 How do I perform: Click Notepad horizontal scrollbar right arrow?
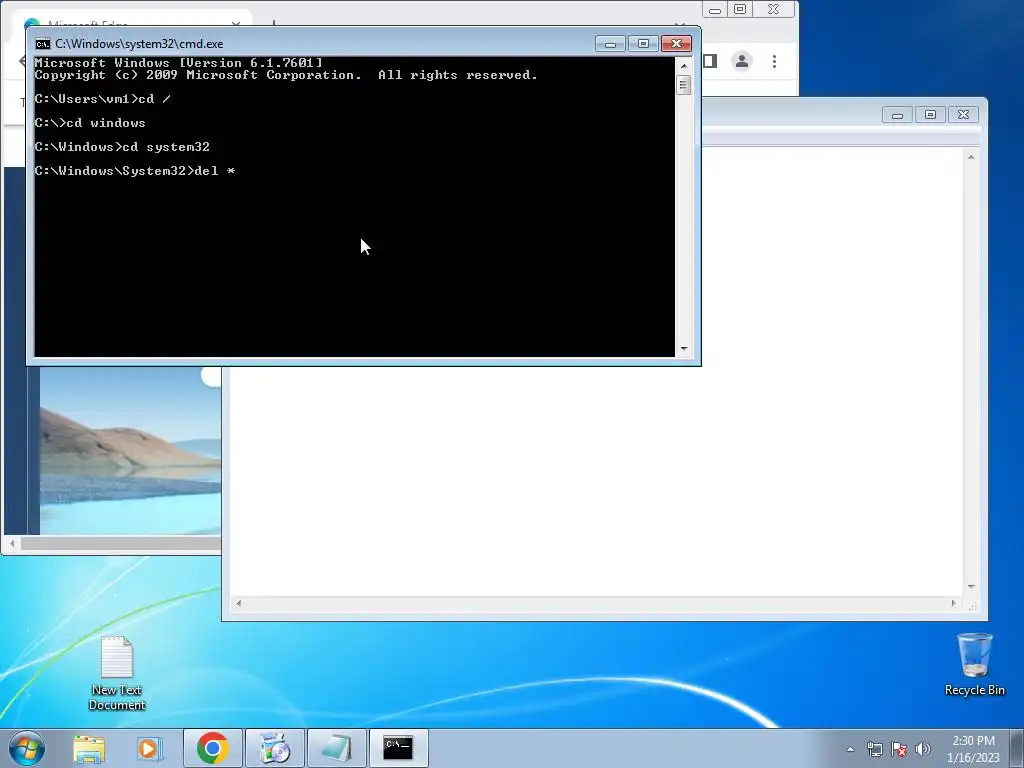pyautogui.click(x=953, y=603)
